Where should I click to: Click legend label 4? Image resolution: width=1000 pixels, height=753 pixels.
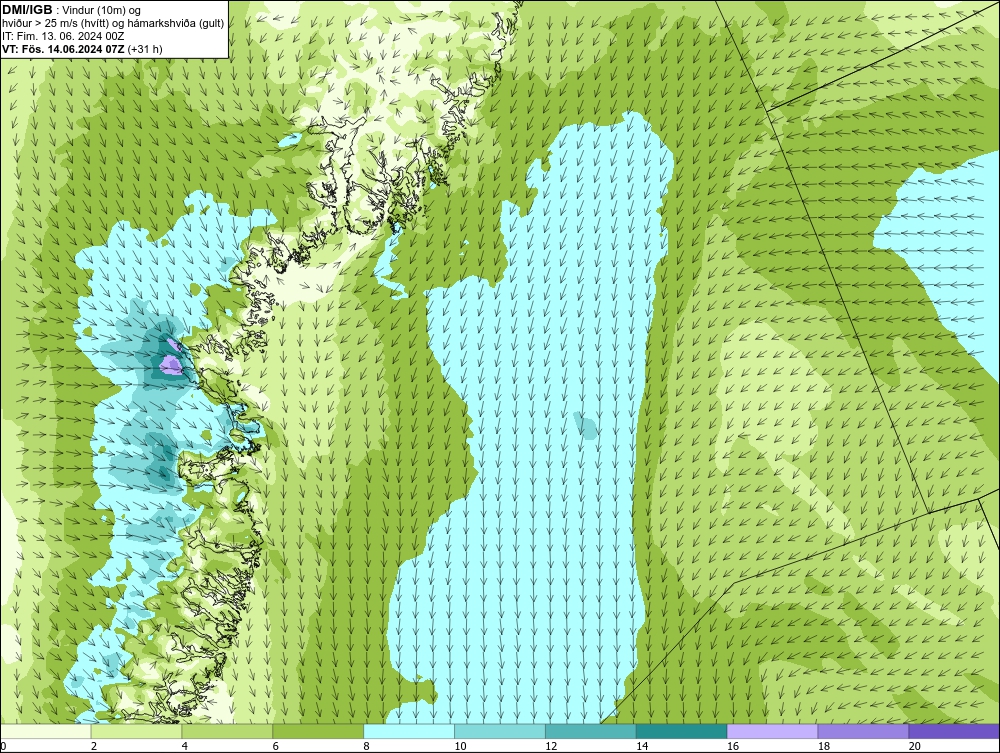click(185, 746)
